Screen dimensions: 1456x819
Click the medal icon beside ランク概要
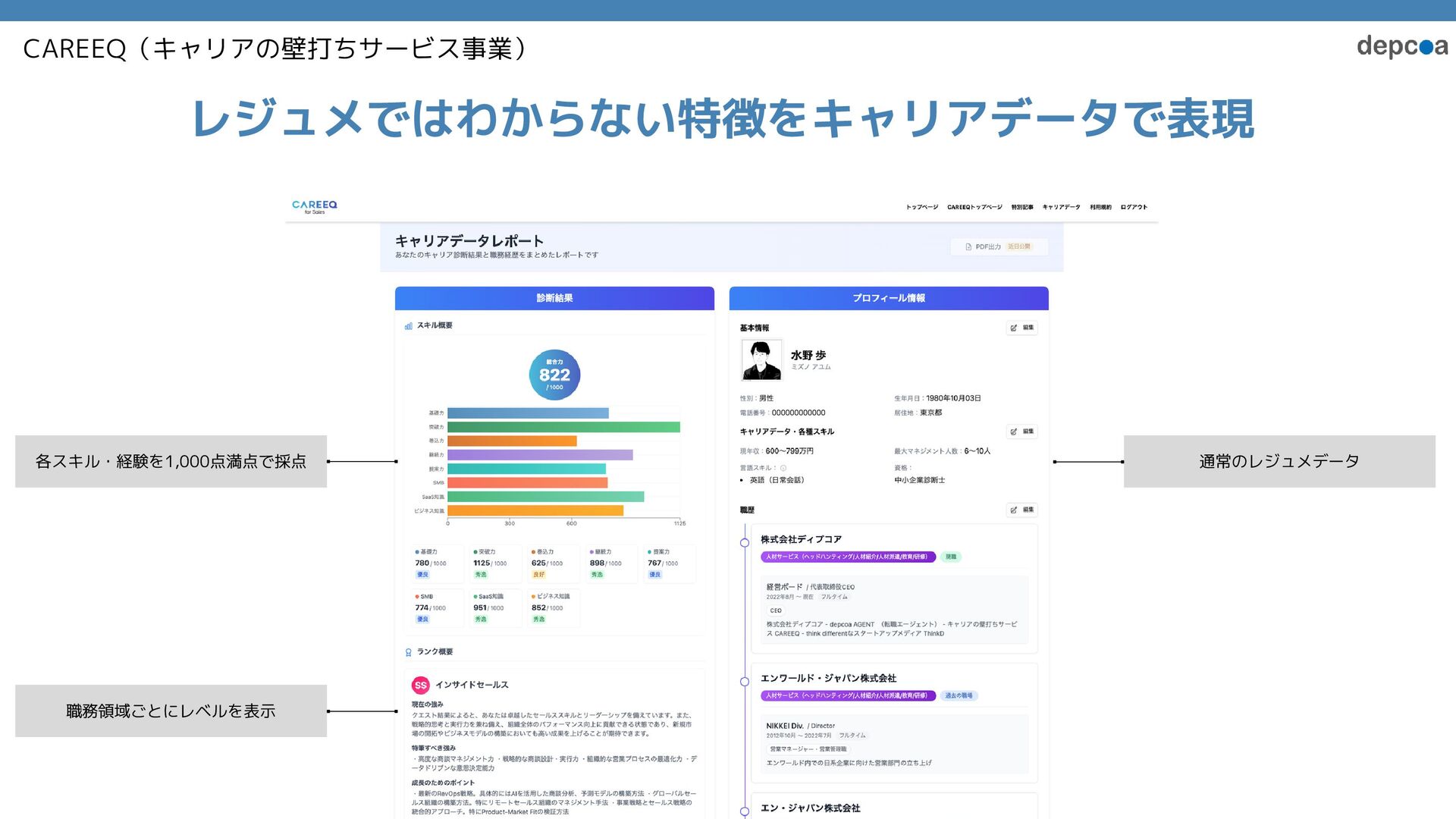[x=409, y=652]
